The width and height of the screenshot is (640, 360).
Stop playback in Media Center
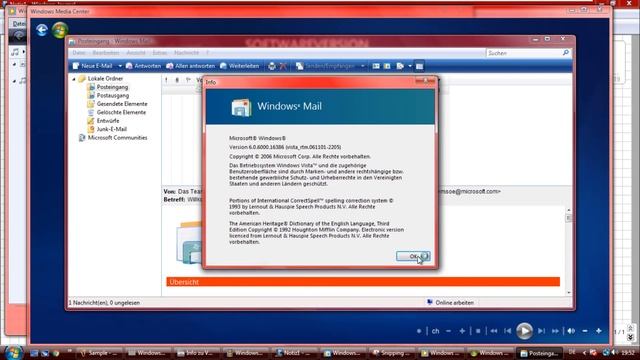478,331
